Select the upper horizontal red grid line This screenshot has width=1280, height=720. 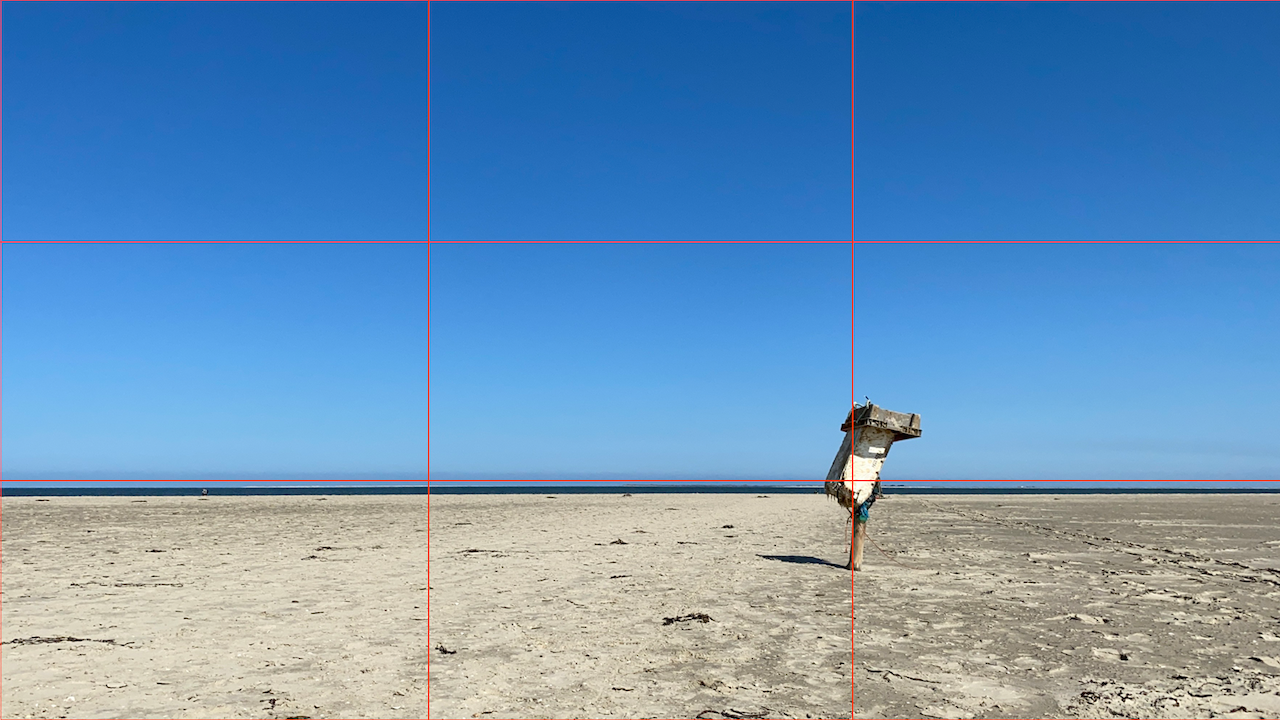coord(640,242)
